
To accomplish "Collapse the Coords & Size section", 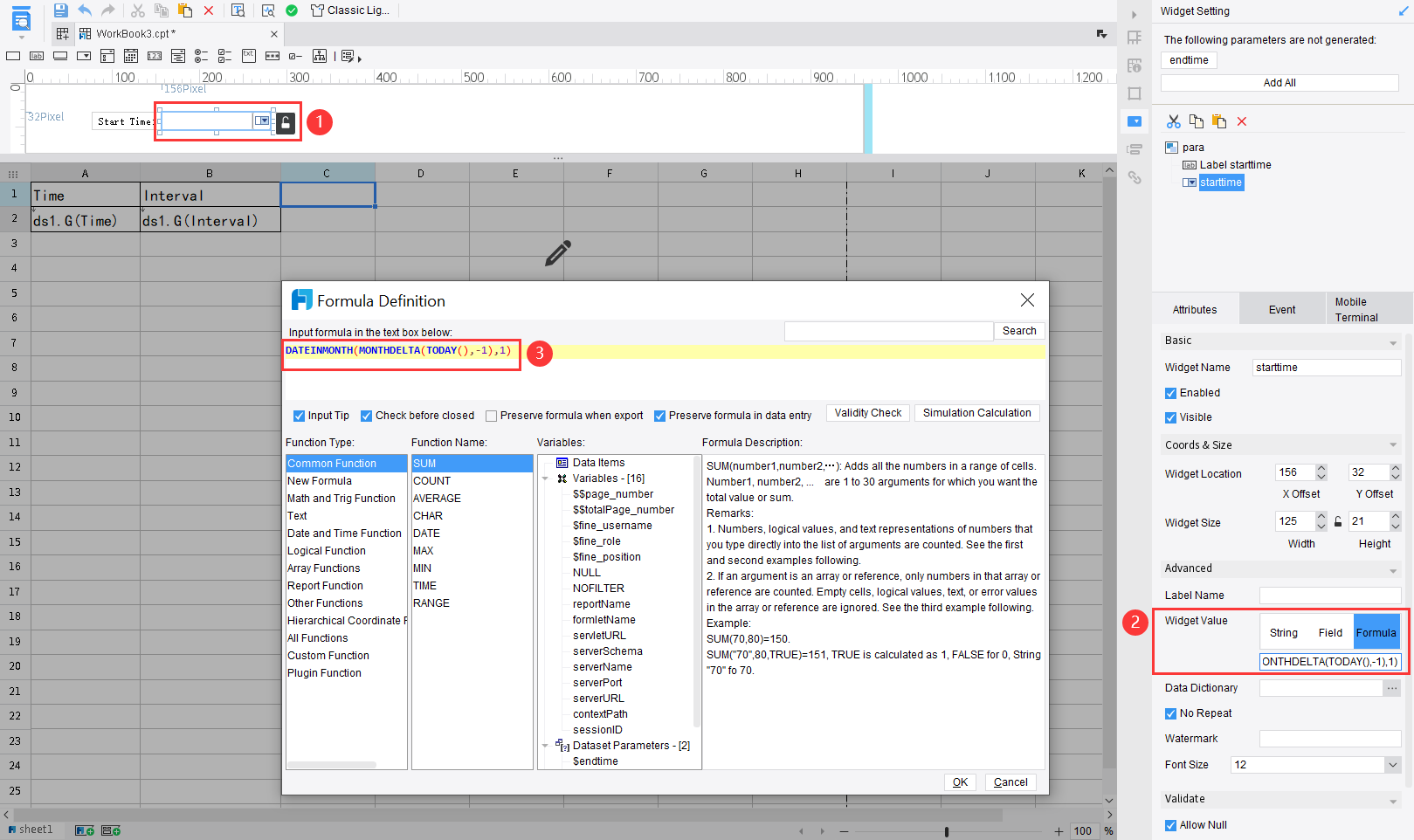I will (1394, 444).
